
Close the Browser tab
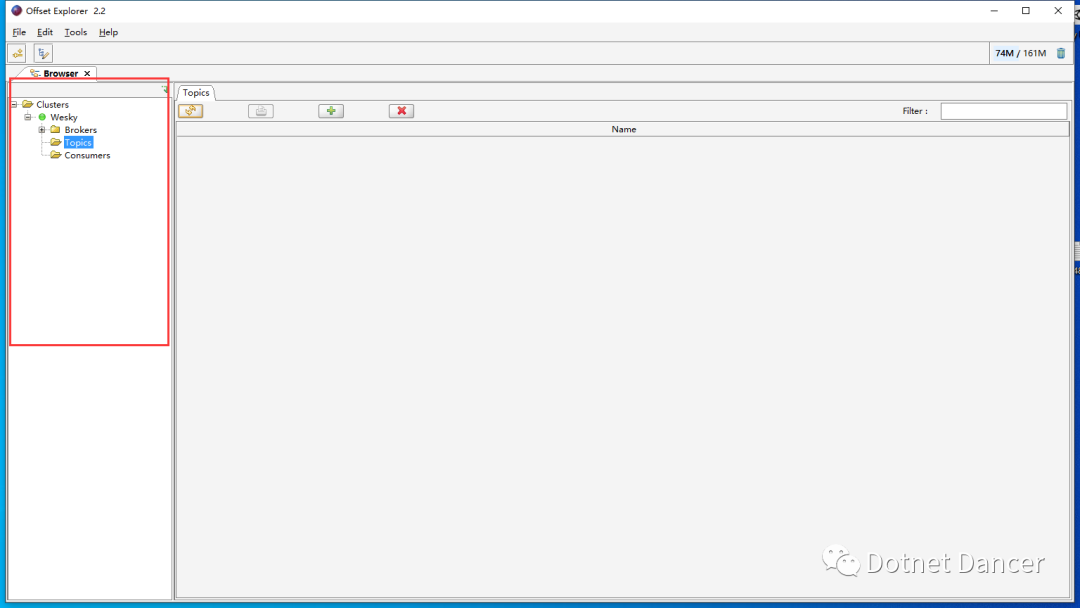[x=87, y=74]
